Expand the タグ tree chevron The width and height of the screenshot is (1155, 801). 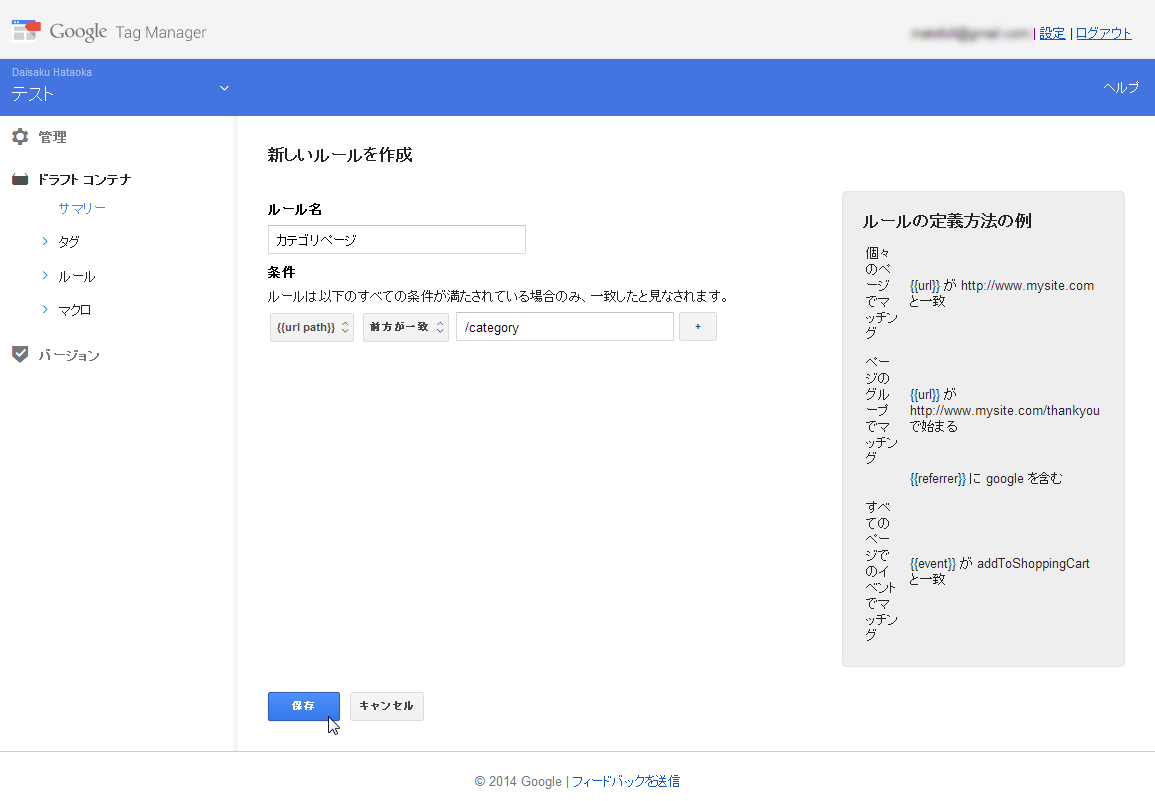tap(45, 241)
